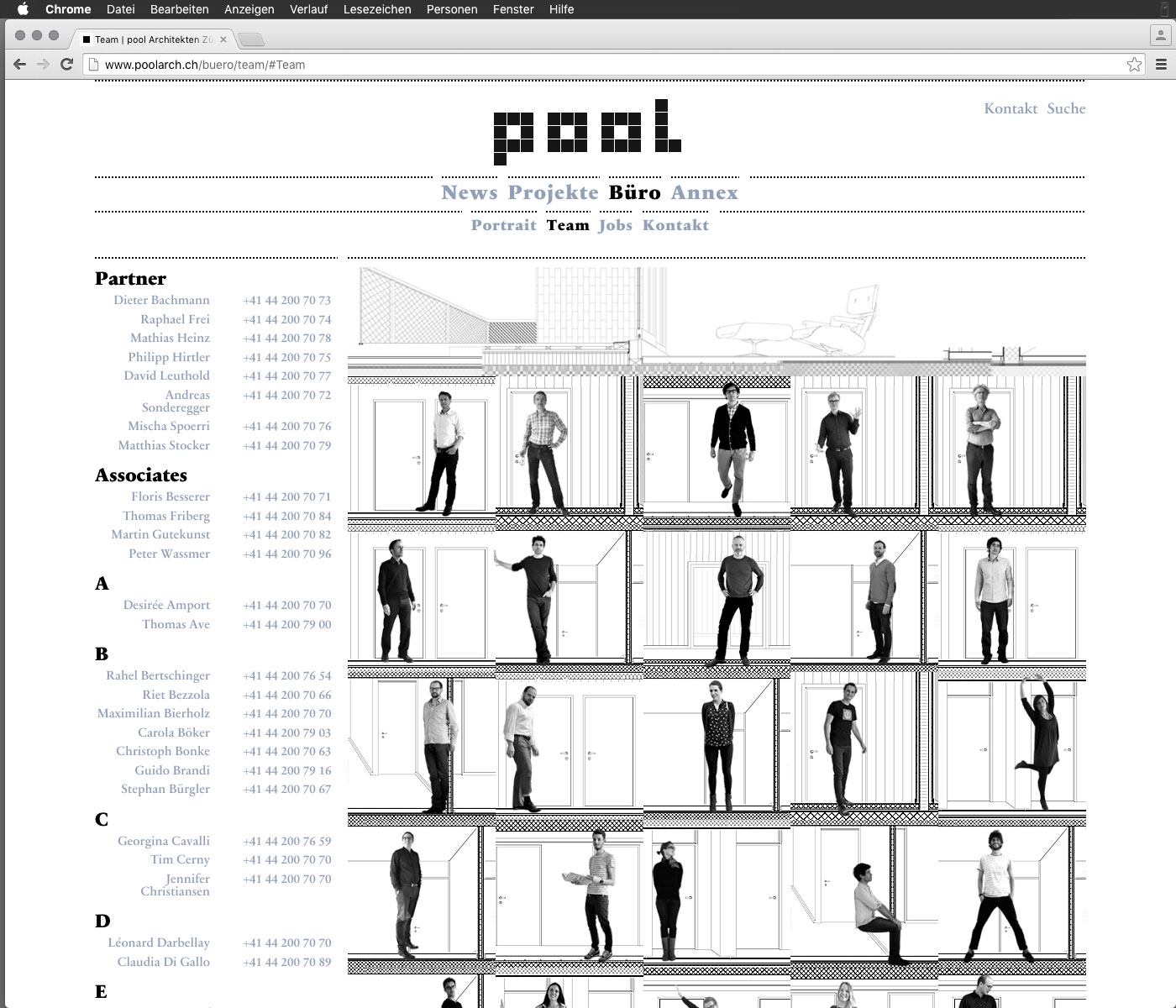Screen dimensions: 1176x1008
Task: Open the Lesezeichen menu
Action: coord(377,9)
